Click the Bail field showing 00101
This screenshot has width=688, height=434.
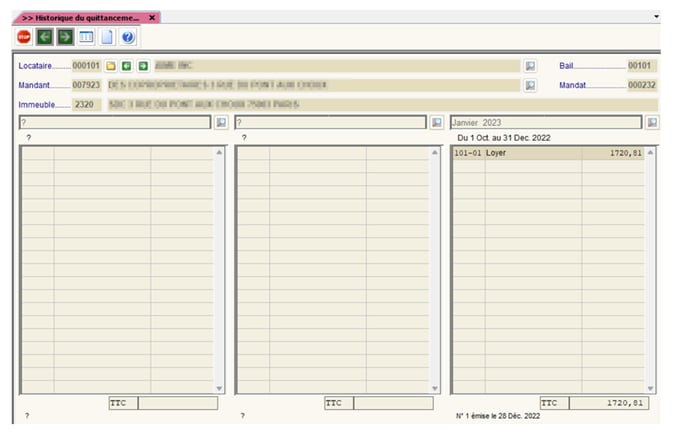point(641,66)
